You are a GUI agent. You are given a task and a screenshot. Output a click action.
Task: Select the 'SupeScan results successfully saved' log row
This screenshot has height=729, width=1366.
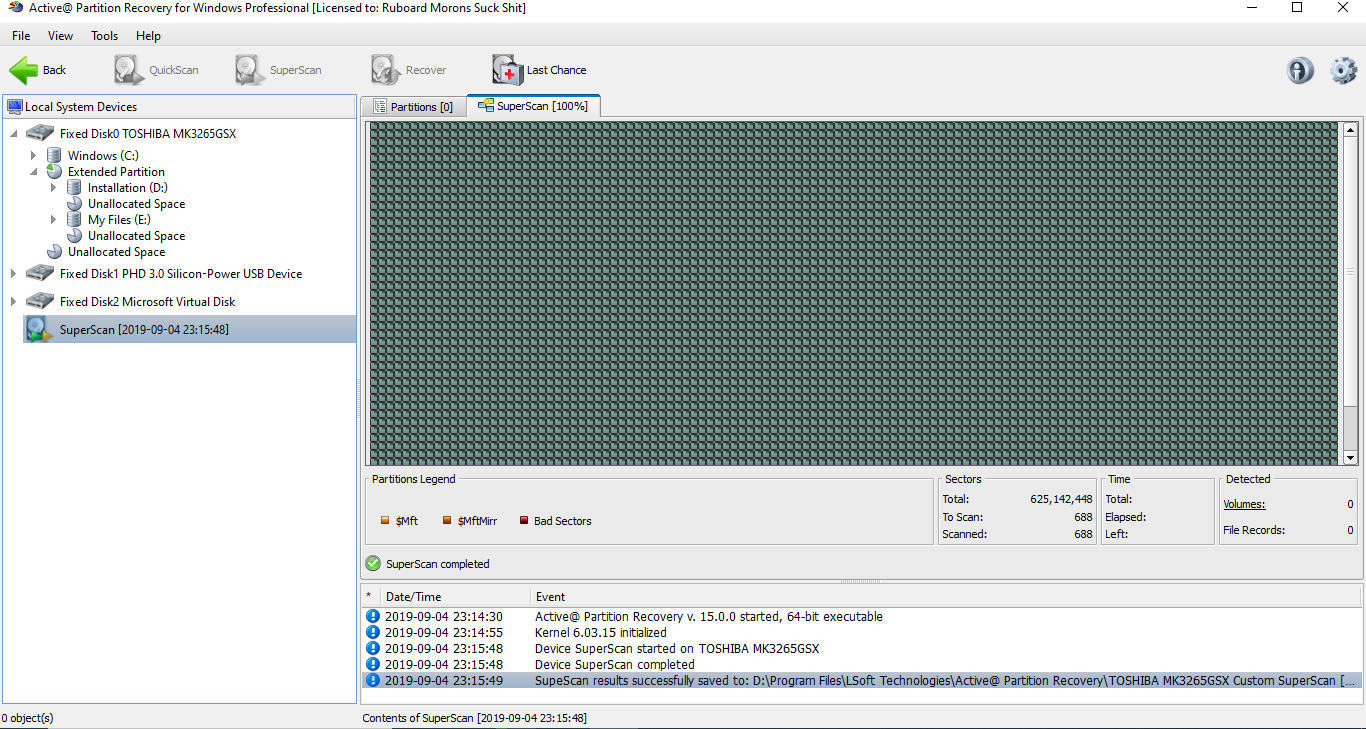click(862, 680)
